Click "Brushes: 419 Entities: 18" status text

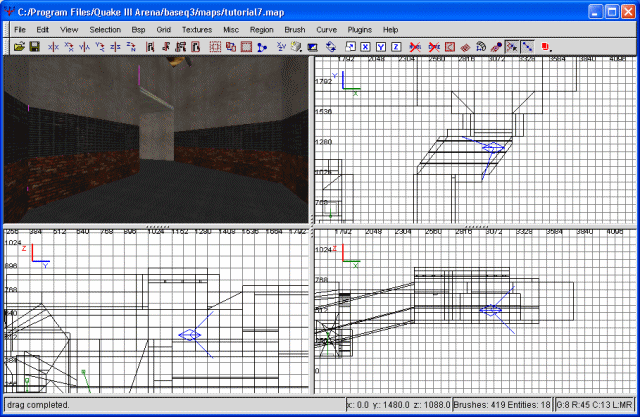(502, 405)
